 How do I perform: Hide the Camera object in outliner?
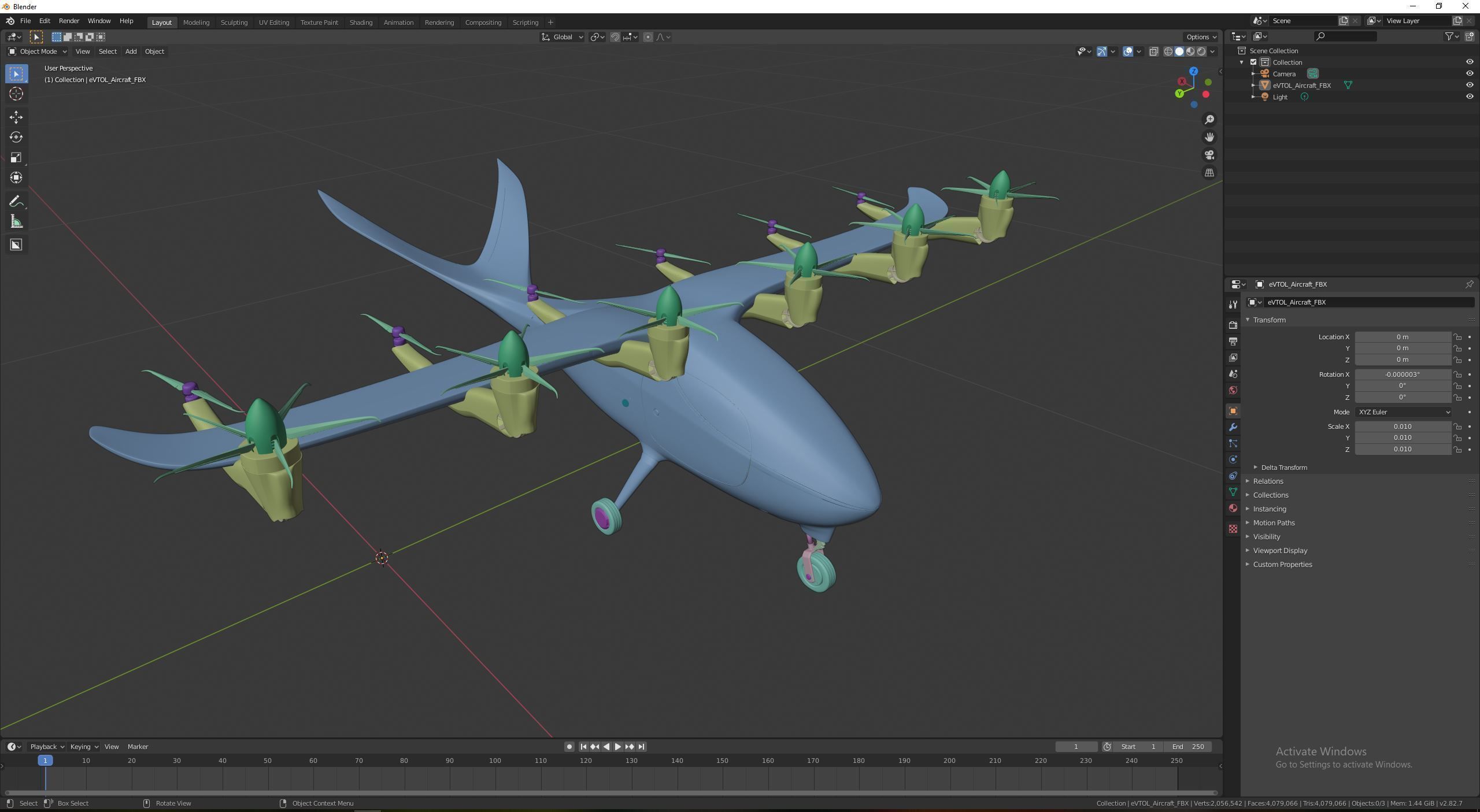[x=1469, y=73]
